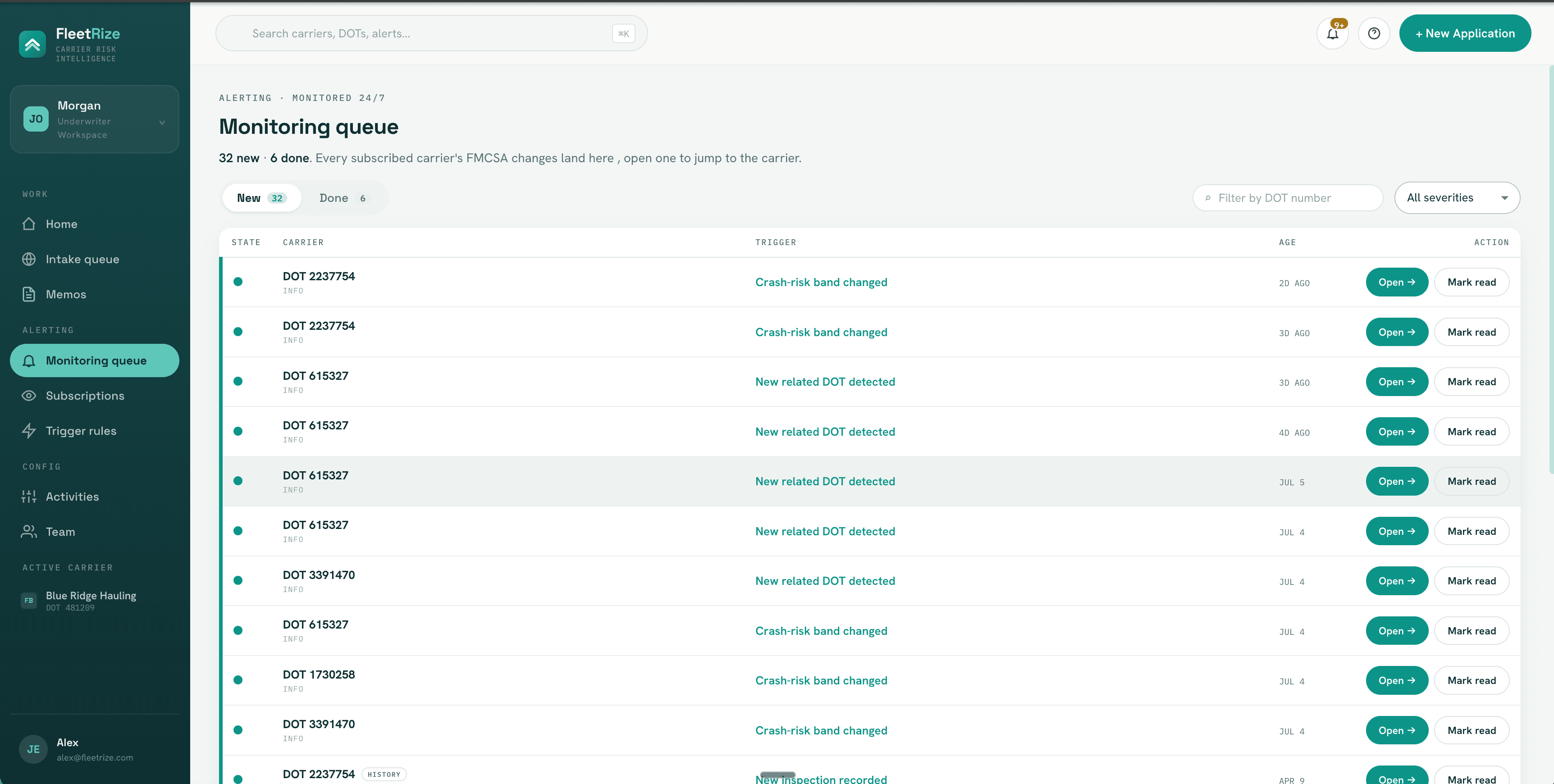Click the TRIGGER column header
Screen dimensions: 1554x784
pyautogui.click(x=775, y=242)
